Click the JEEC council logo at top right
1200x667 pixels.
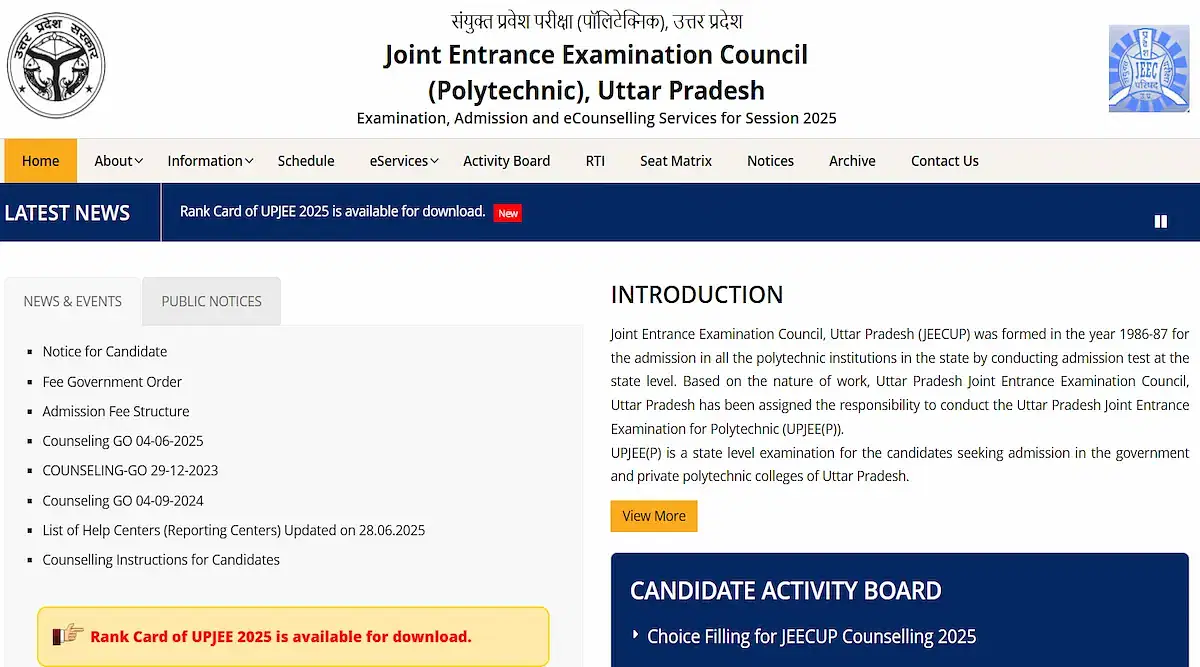pos(1148,68)
